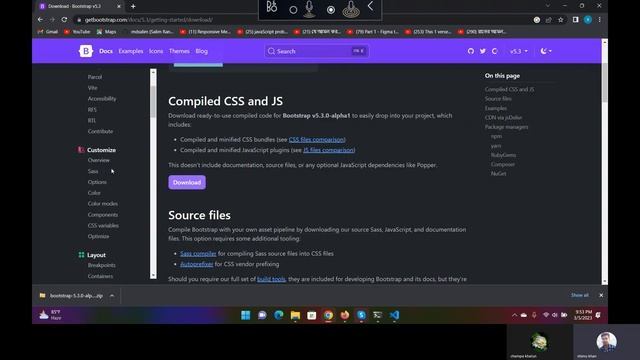Open the Icons nav item
The width and height of the screenshot is (640, 360).
tap(156, 51)
